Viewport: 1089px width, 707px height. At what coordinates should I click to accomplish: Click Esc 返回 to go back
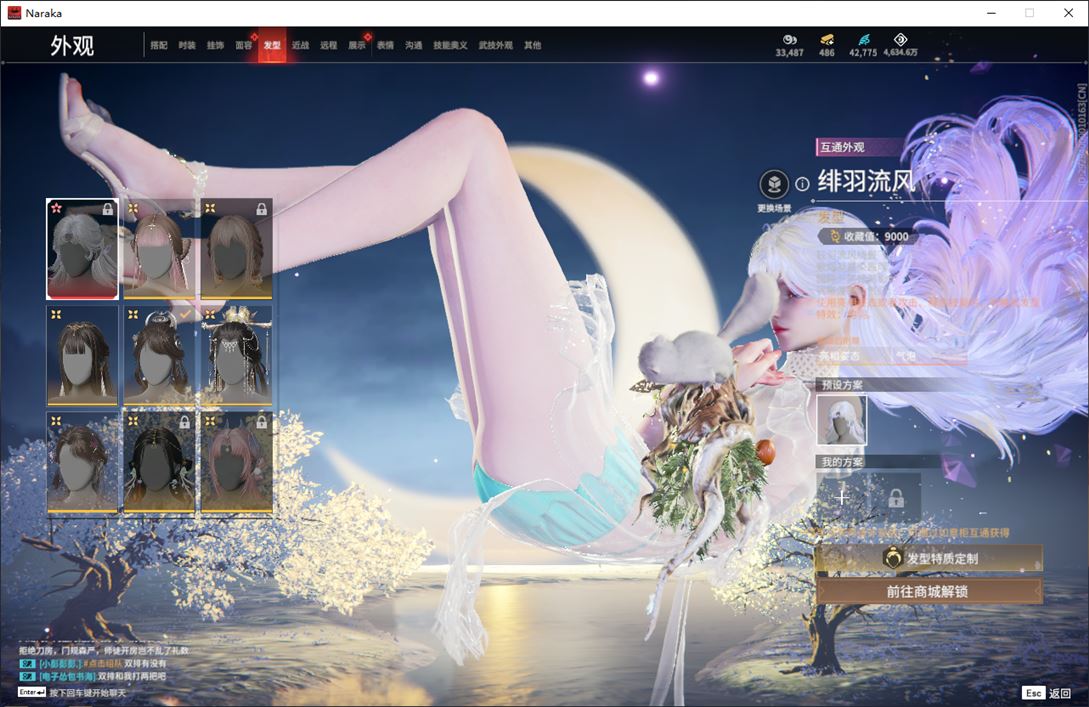coord(1047,693)
